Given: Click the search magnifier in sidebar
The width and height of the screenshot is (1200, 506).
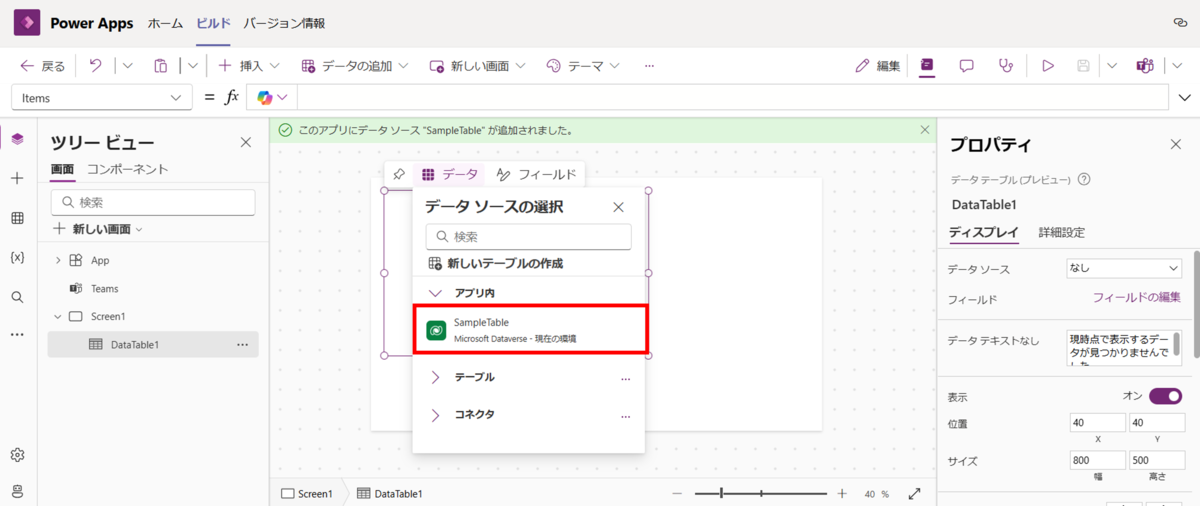Looking at the screenshot, I should point(17,297).
